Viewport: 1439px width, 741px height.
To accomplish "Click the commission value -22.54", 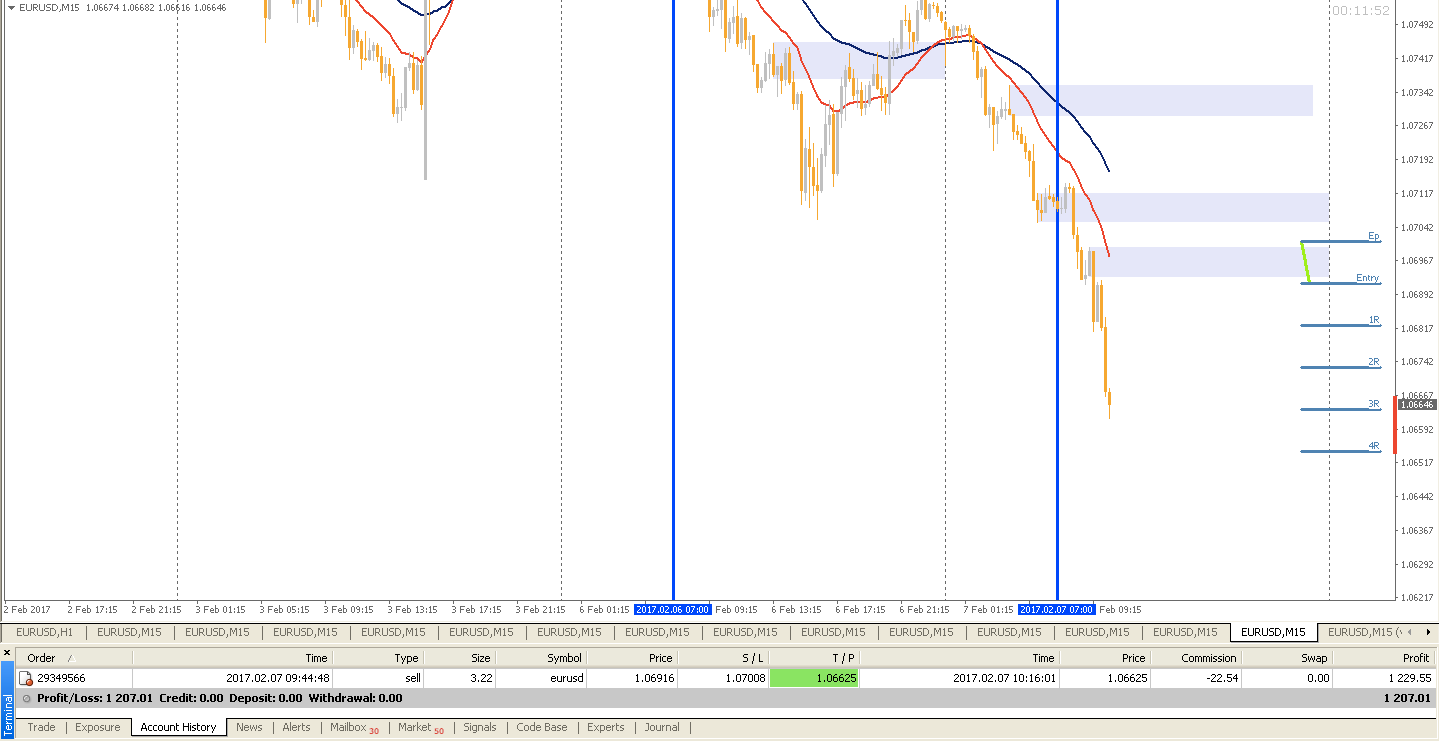I will [x=1221, y=678].
